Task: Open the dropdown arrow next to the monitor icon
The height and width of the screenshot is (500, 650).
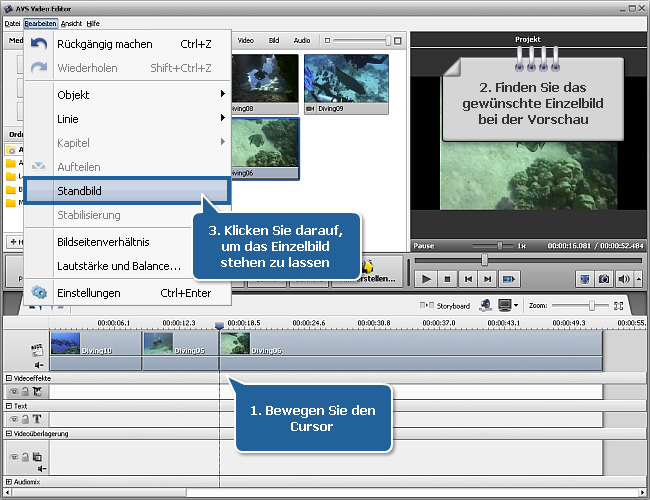Action: pyautogui.click(x=516, y=306)
